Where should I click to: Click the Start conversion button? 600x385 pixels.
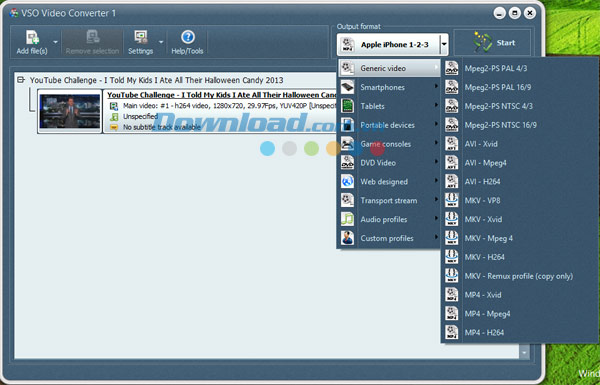click(x=492, y=42)
